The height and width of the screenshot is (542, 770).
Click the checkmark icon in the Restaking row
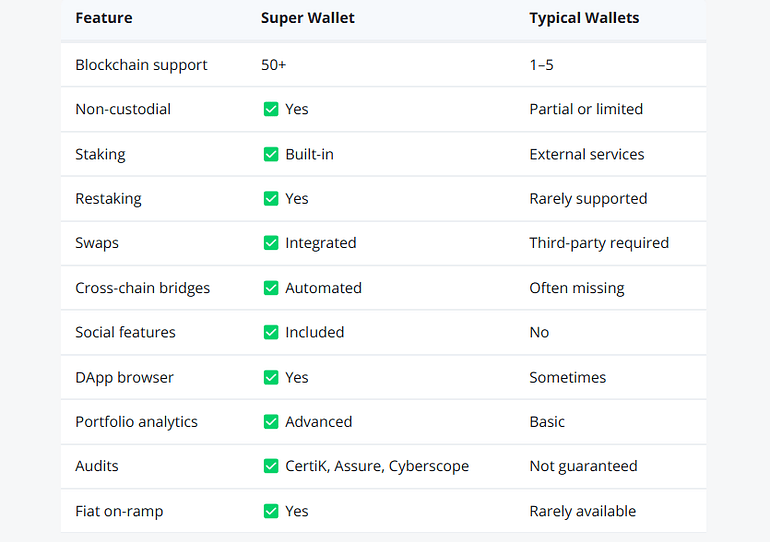click(x=270, y=199)
